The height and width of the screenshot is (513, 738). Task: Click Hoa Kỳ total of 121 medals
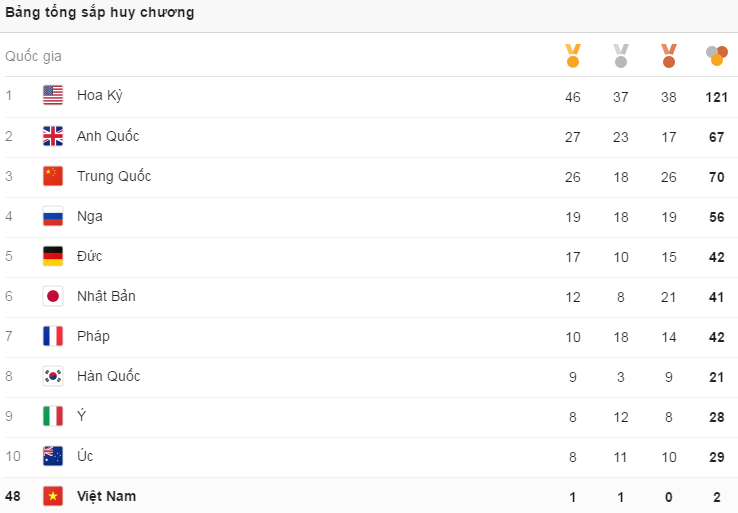coord(716,96)
